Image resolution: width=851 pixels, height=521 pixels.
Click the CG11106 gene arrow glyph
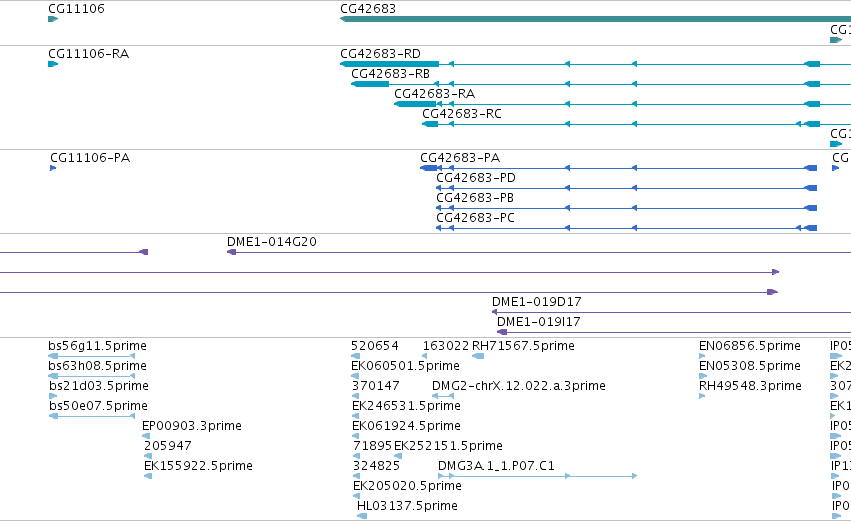click(x=53, y=20)
